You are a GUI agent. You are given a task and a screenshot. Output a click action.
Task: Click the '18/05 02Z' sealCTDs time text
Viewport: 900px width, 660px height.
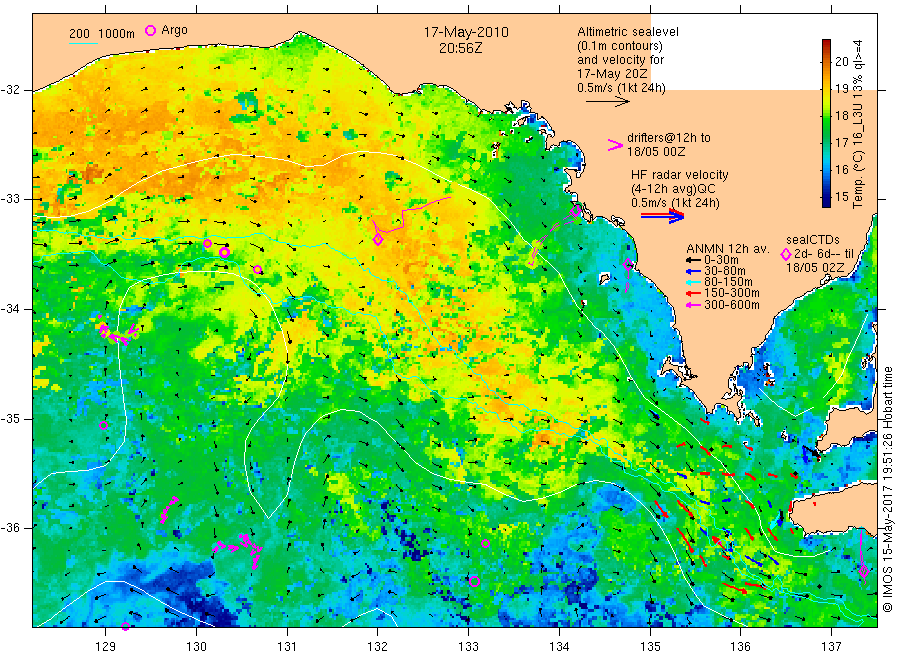click(814, 268)
